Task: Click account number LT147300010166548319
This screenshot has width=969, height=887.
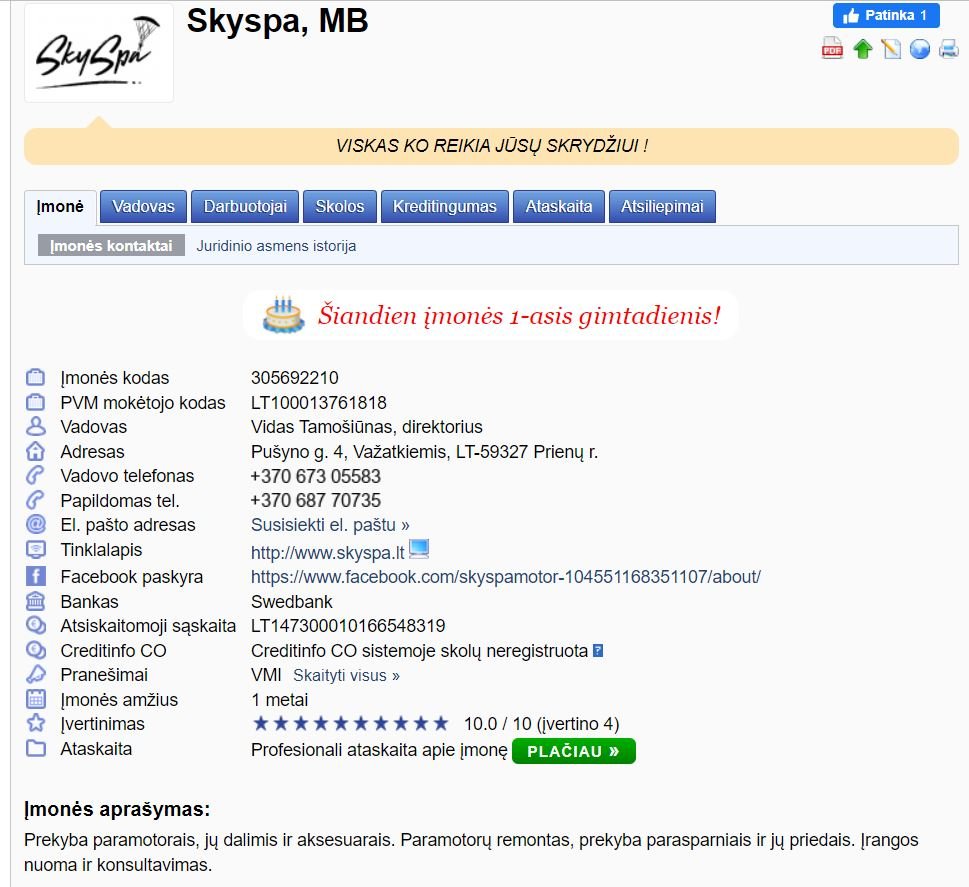Action: (x=348, y=626)
